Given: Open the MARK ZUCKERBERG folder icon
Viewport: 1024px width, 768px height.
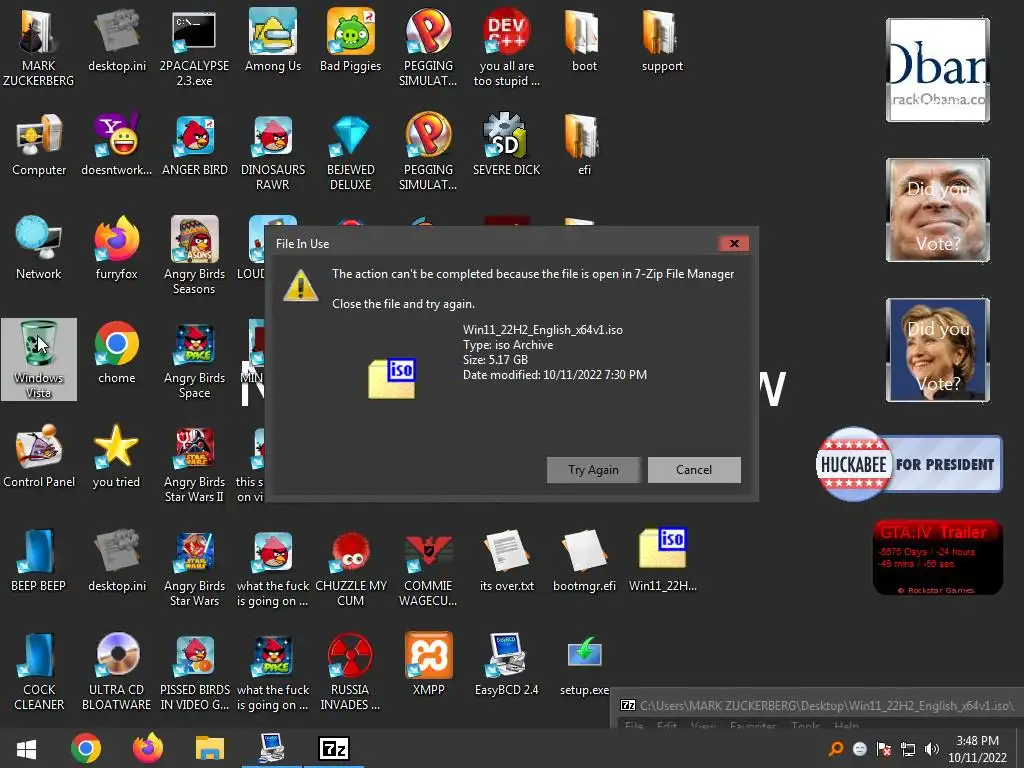Looking at the screenshot, I should point(39,46).
